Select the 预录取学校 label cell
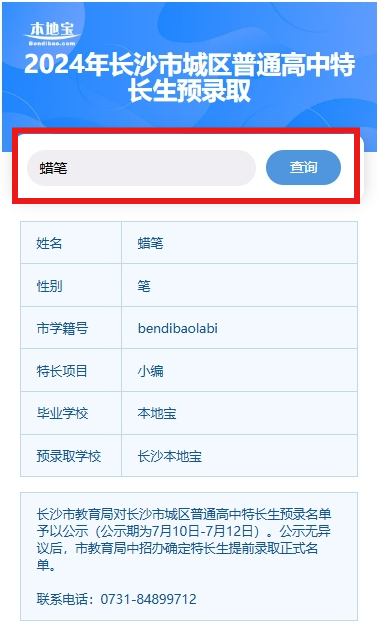 click(71, 456)
